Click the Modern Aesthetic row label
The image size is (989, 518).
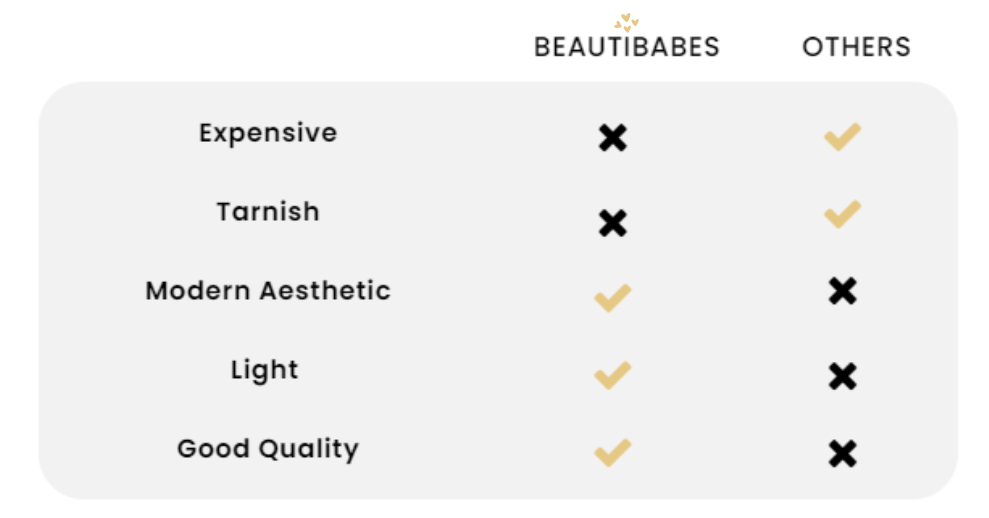tap(268, 291)
